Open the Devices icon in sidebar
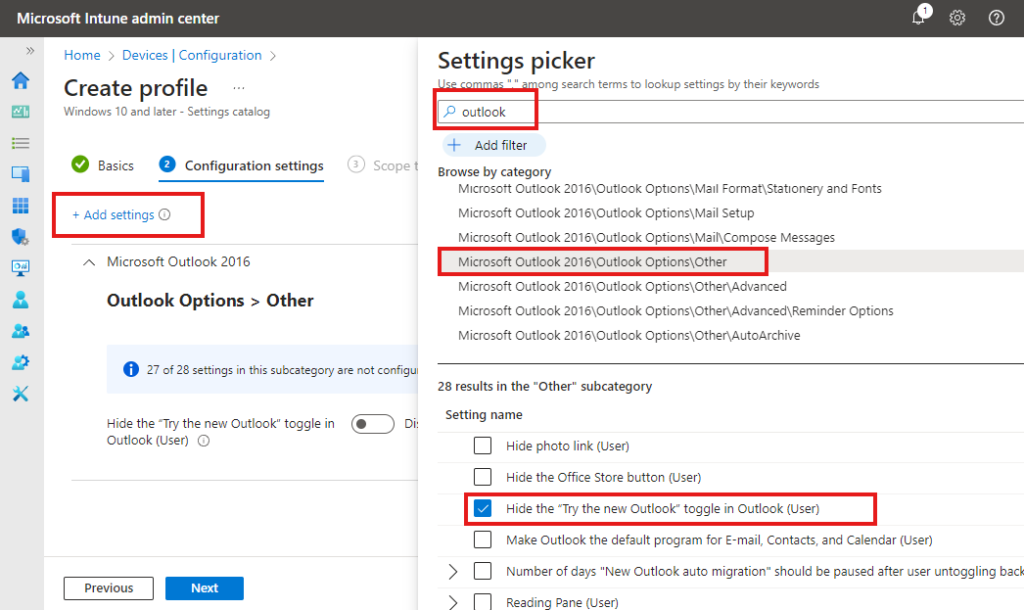This screenshot has width=1024, height=610. pyautogui.click(x=20, y=174)
